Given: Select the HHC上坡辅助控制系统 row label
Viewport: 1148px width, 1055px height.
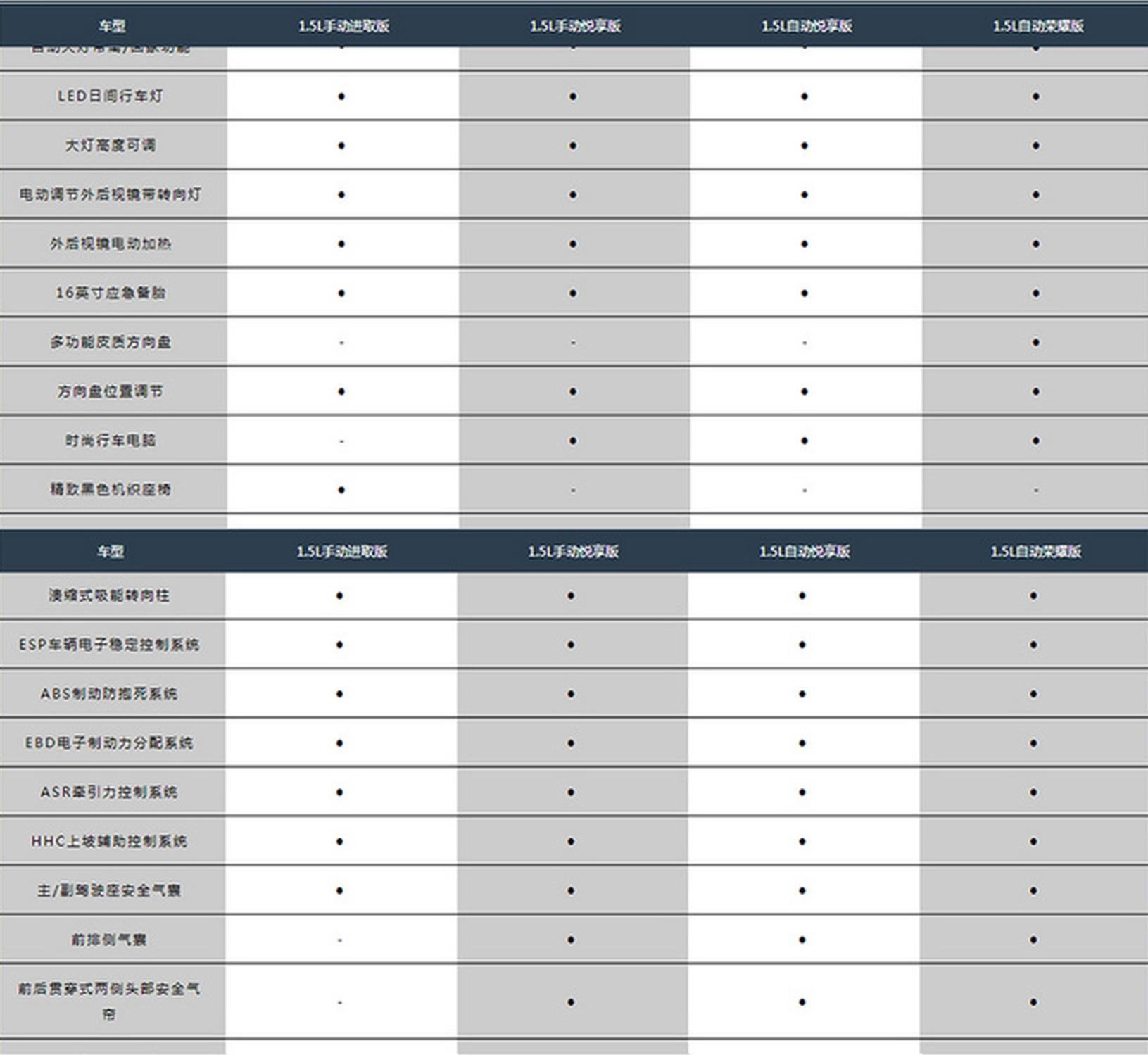Looking at the screenshot, I should 109,842.
